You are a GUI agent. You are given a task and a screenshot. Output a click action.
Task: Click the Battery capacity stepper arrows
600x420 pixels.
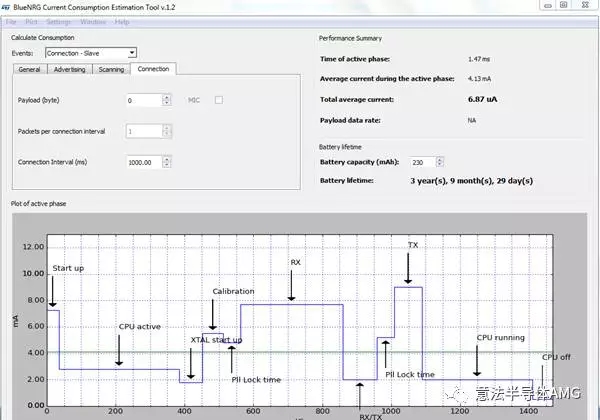(440, 162)
